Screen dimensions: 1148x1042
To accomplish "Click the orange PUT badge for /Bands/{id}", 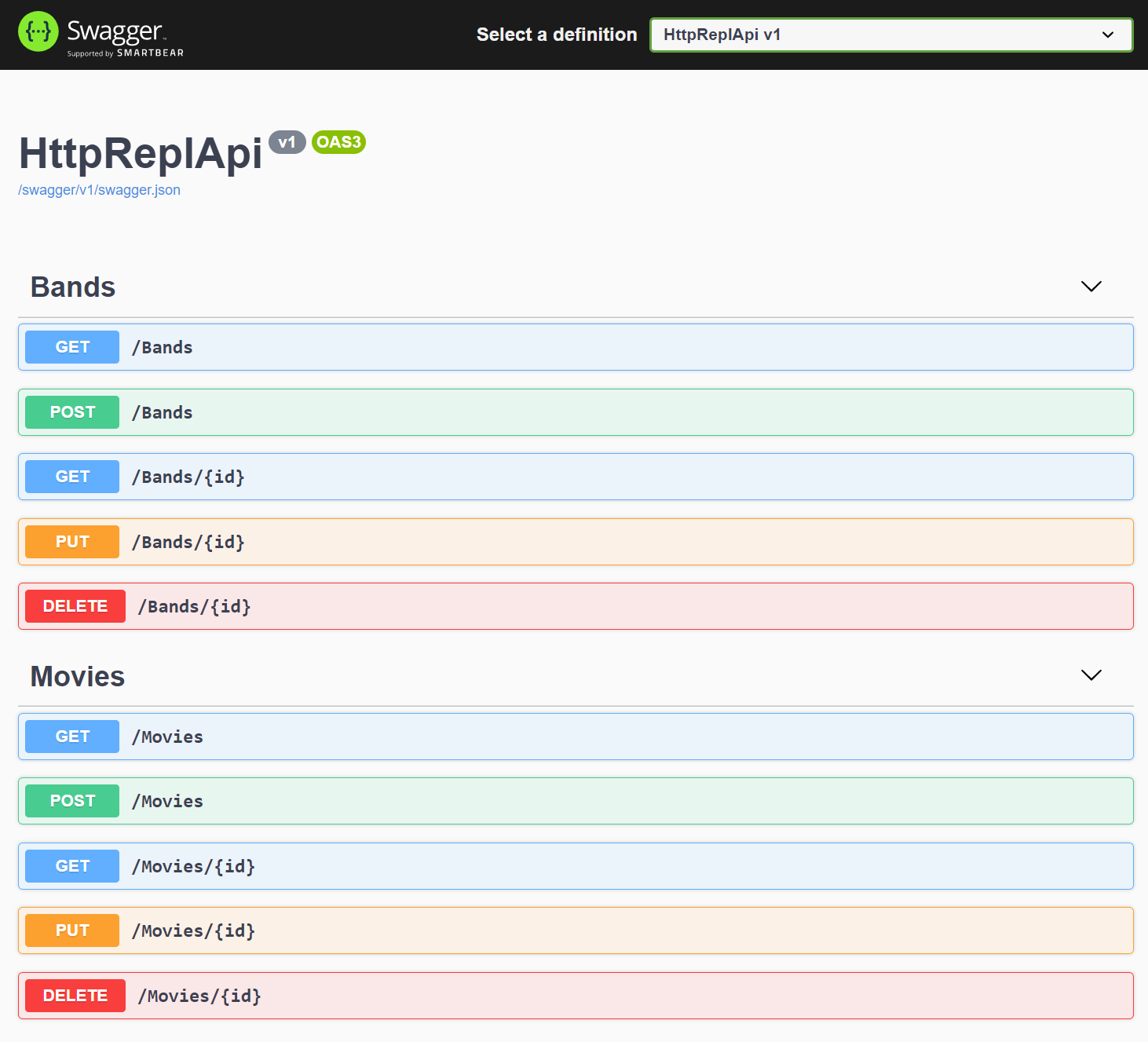I will [71, 541].
